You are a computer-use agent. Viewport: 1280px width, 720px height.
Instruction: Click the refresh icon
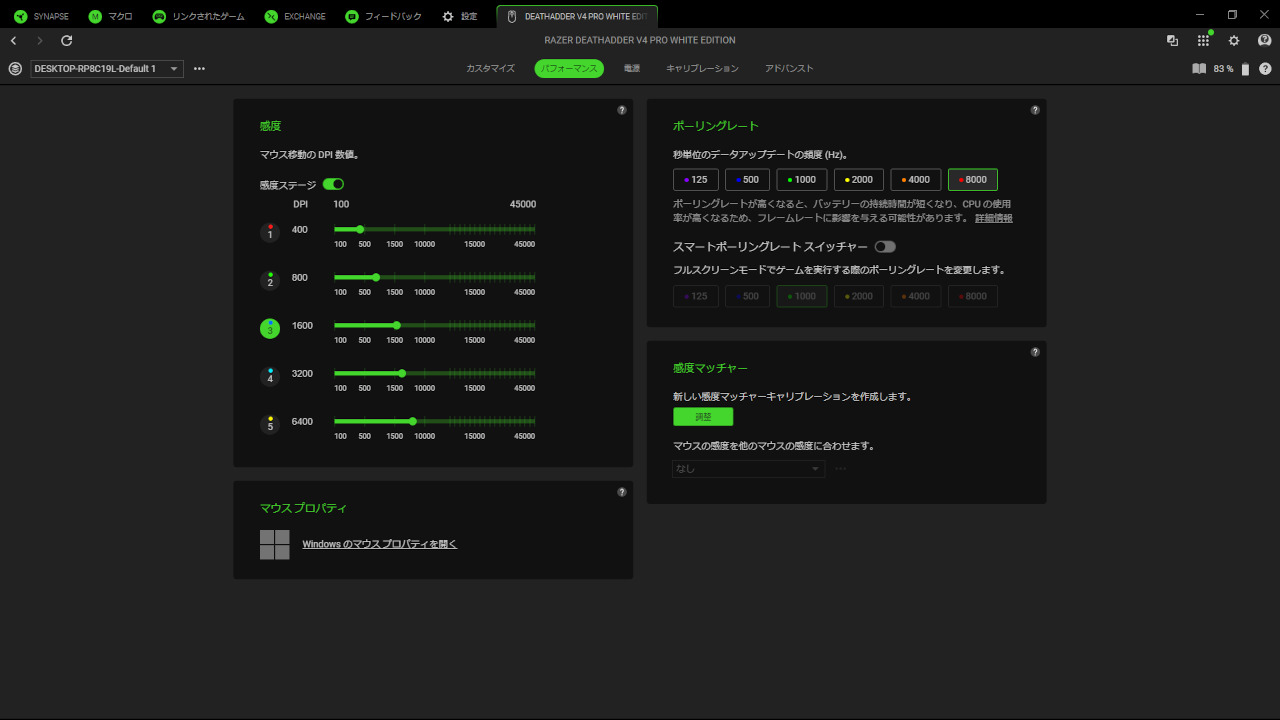pos(67,41)
